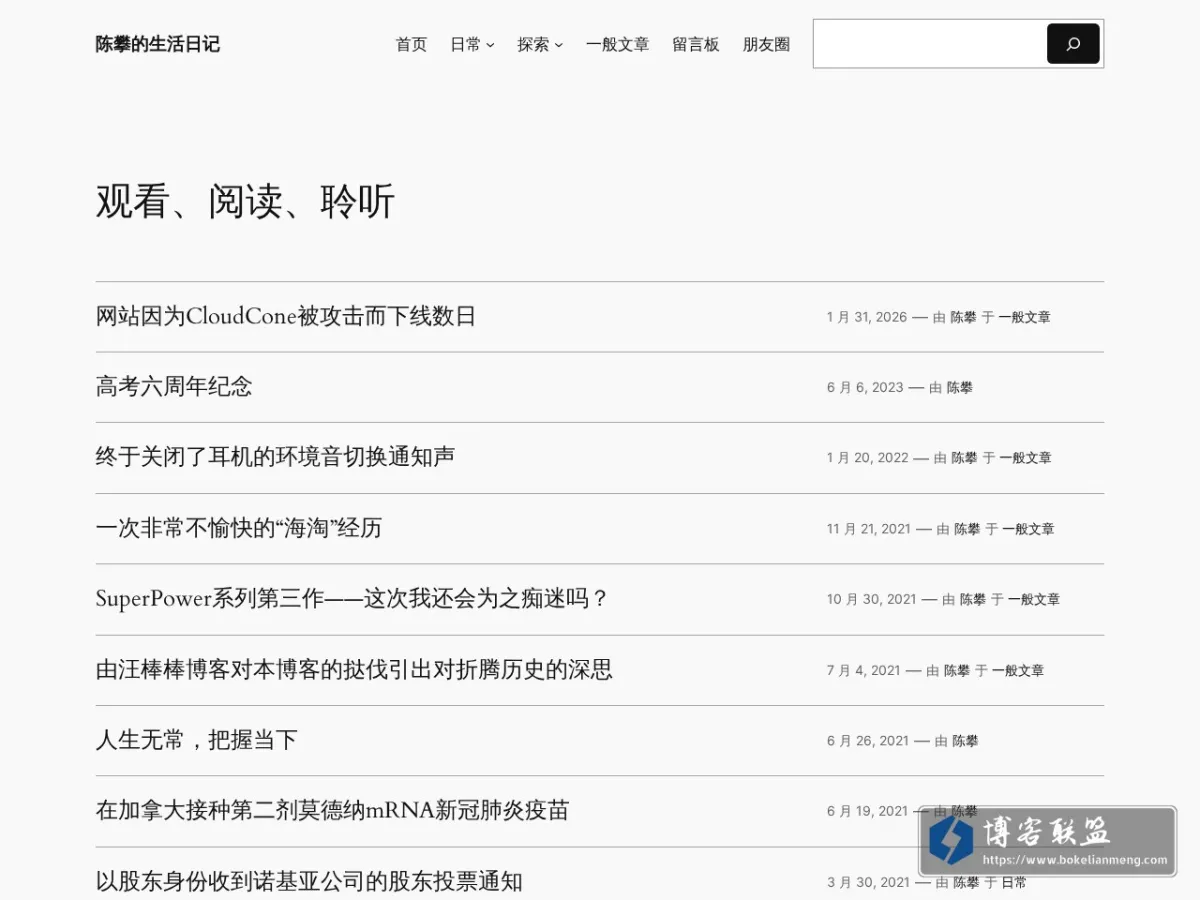1200x900 pixels.
Task: Click date 1 月 31, 2026
Action: tap(867, 317)
